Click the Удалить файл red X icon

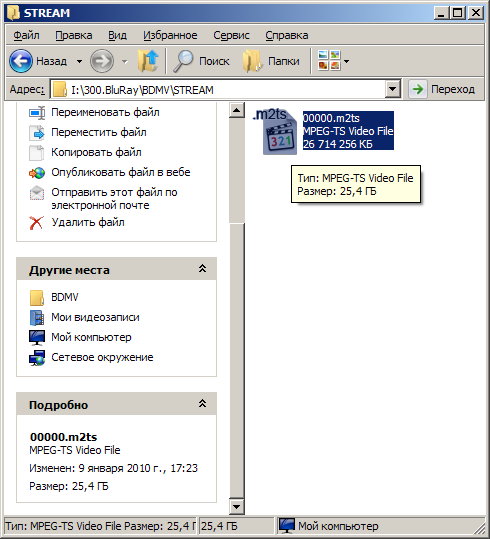tap(36, 223)
